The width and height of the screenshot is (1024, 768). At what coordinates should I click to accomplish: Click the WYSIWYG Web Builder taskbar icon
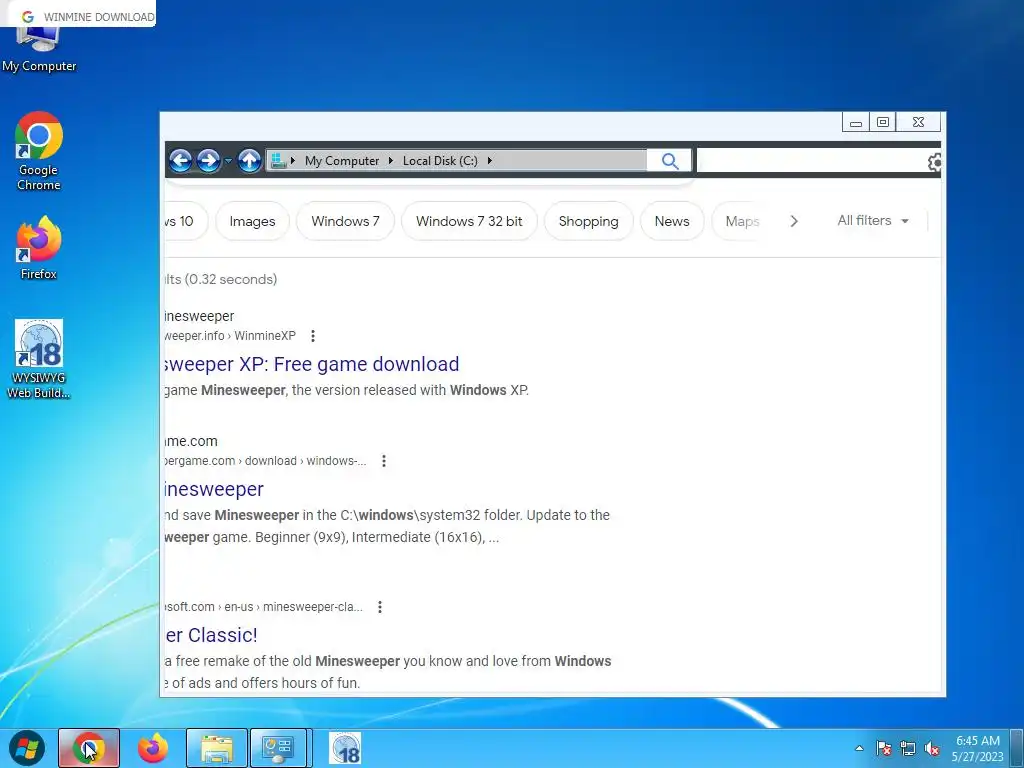click(345, 748)
